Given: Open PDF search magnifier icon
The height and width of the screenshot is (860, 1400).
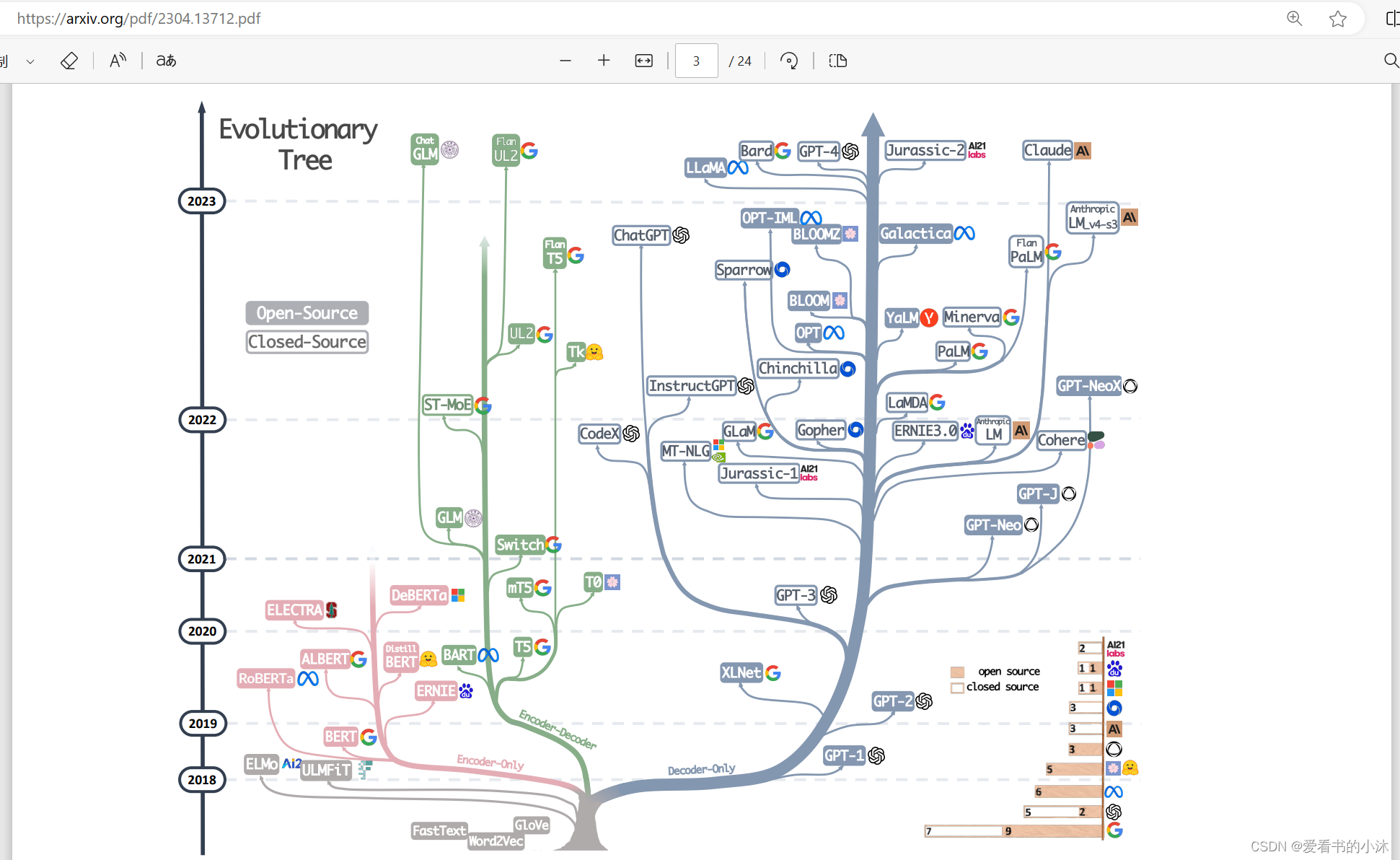Looking at the screenshot, I should [x=1391, y=61].
